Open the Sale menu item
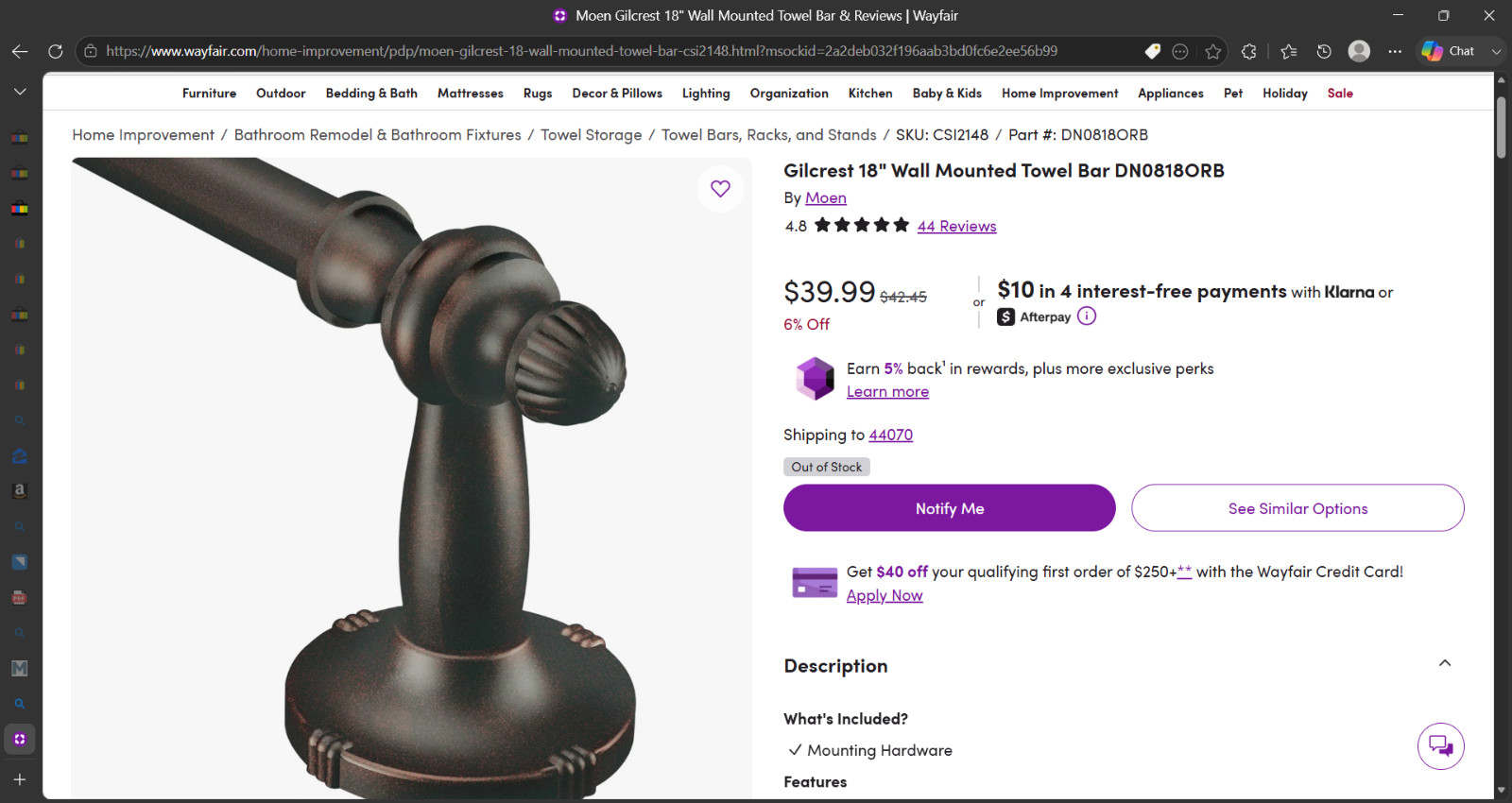Image resolution: width=1512 pixels, height=803 pixels. coord(1340,94)
